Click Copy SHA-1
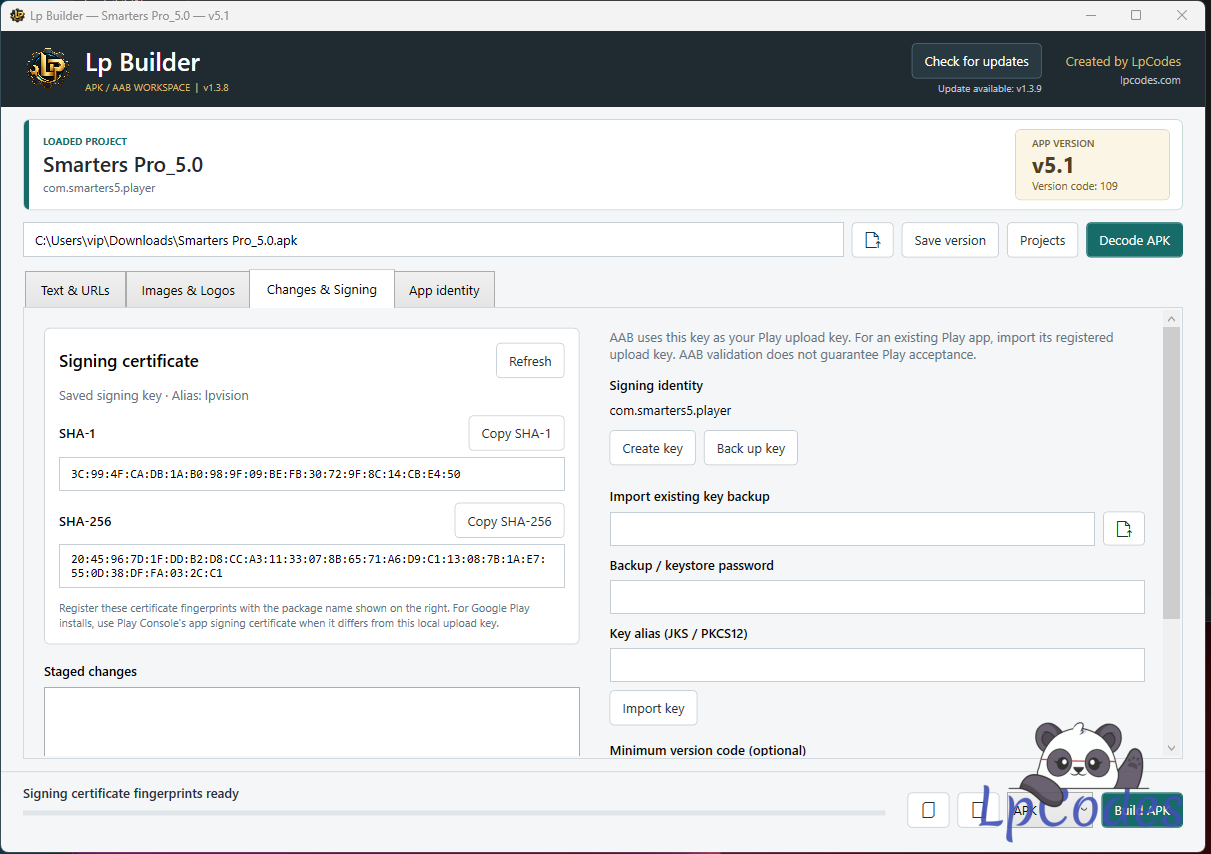 (516, 433)
